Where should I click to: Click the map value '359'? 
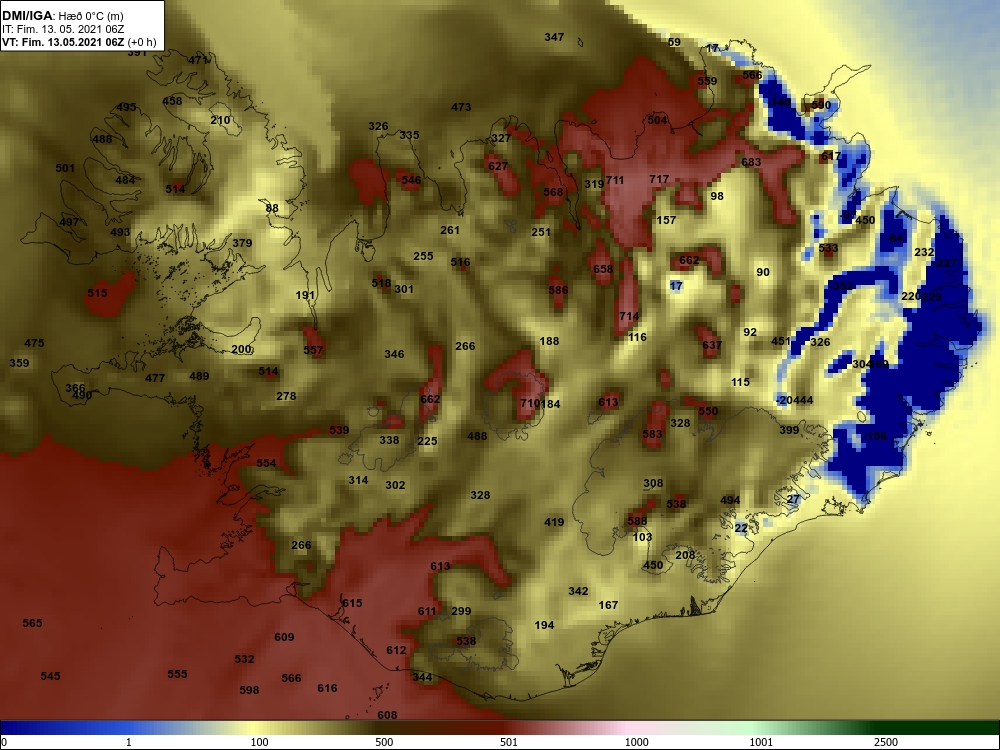point(19,363)
